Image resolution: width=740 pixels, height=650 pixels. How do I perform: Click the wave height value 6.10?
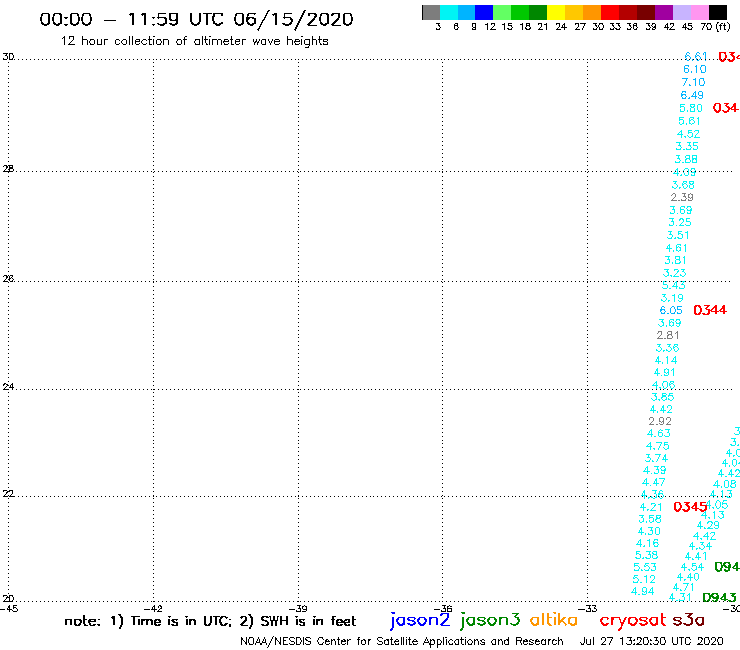coord(695,69)
